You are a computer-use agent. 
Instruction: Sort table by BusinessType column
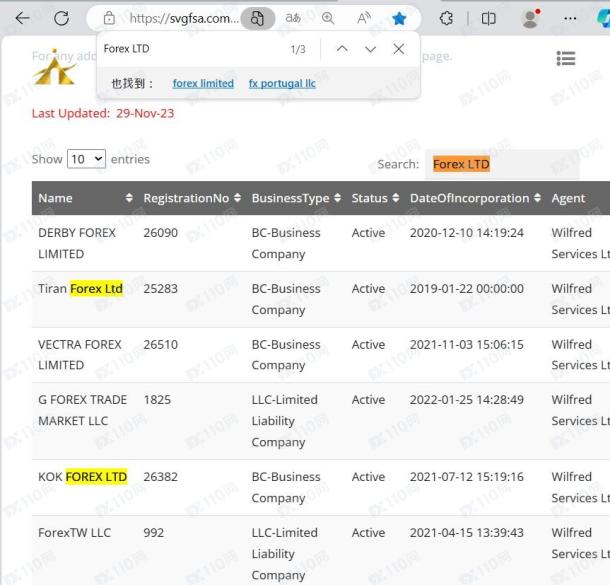point(296,198)
